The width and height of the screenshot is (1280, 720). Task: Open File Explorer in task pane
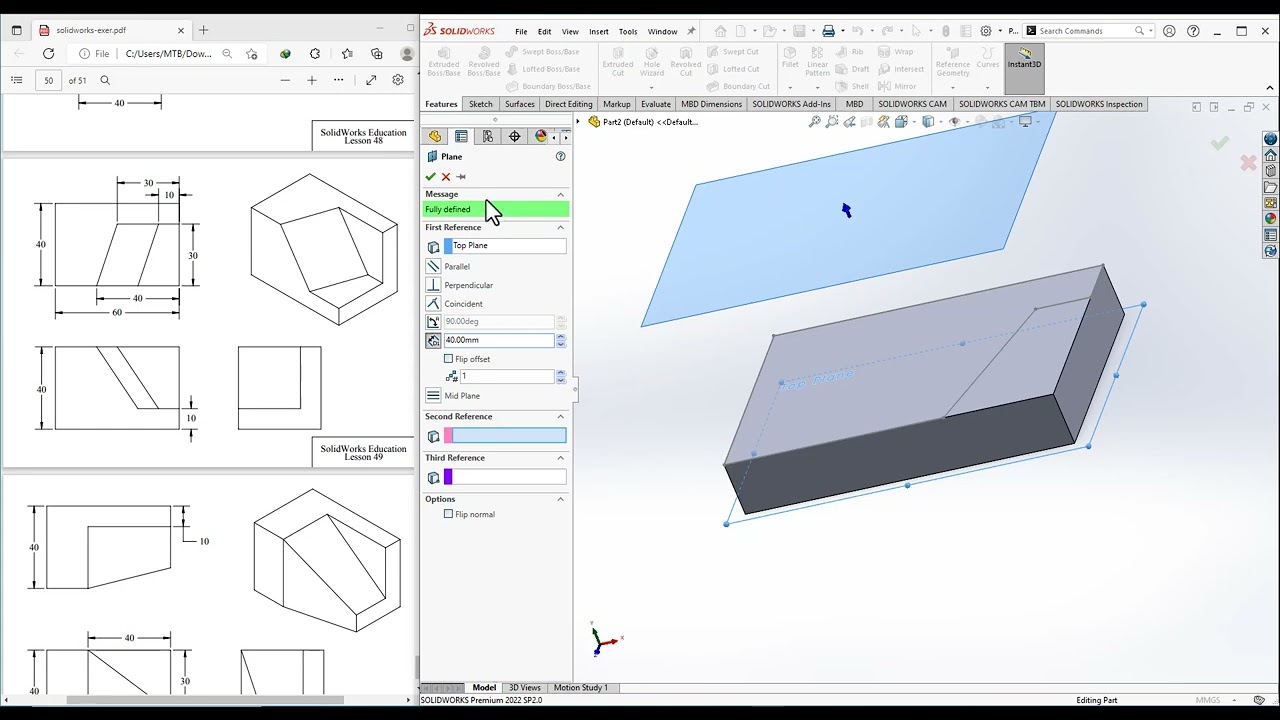click(1270, 188)
